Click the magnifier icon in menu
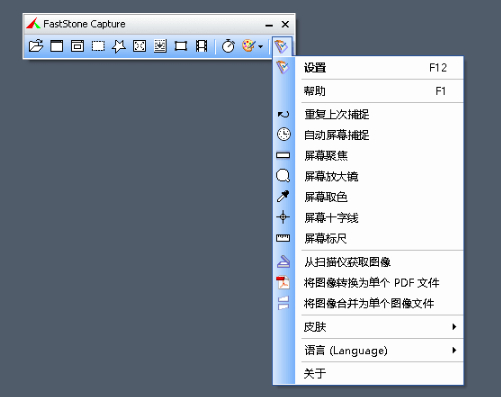 (x=283, y=176)
